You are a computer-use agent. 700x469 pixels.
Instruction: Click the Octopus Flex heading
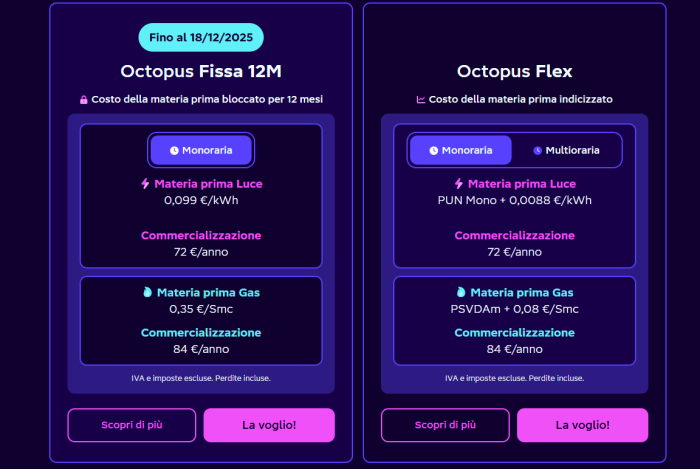click(x=514, y=71)
